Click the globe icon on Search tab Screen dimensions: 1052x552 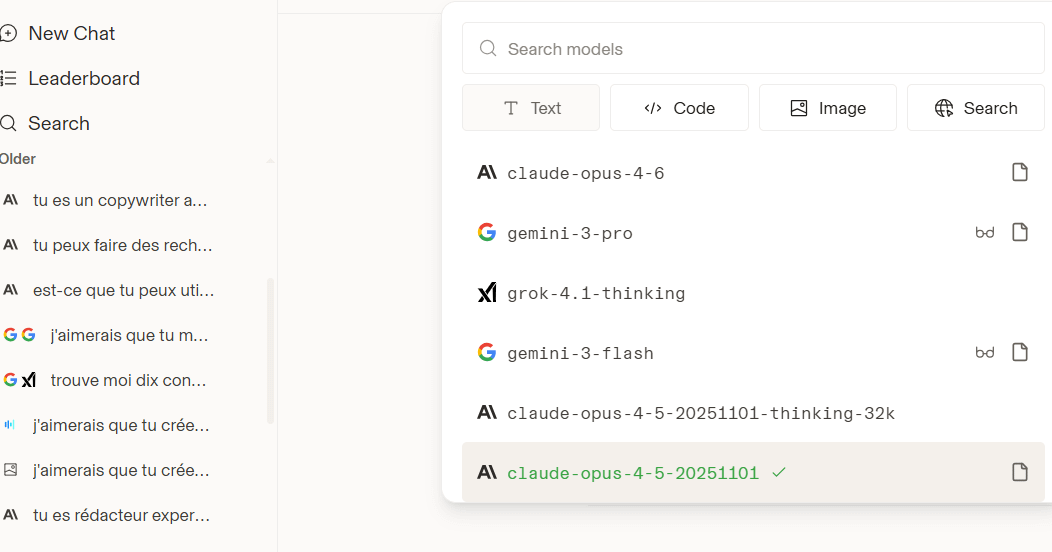tap(944, 108)
